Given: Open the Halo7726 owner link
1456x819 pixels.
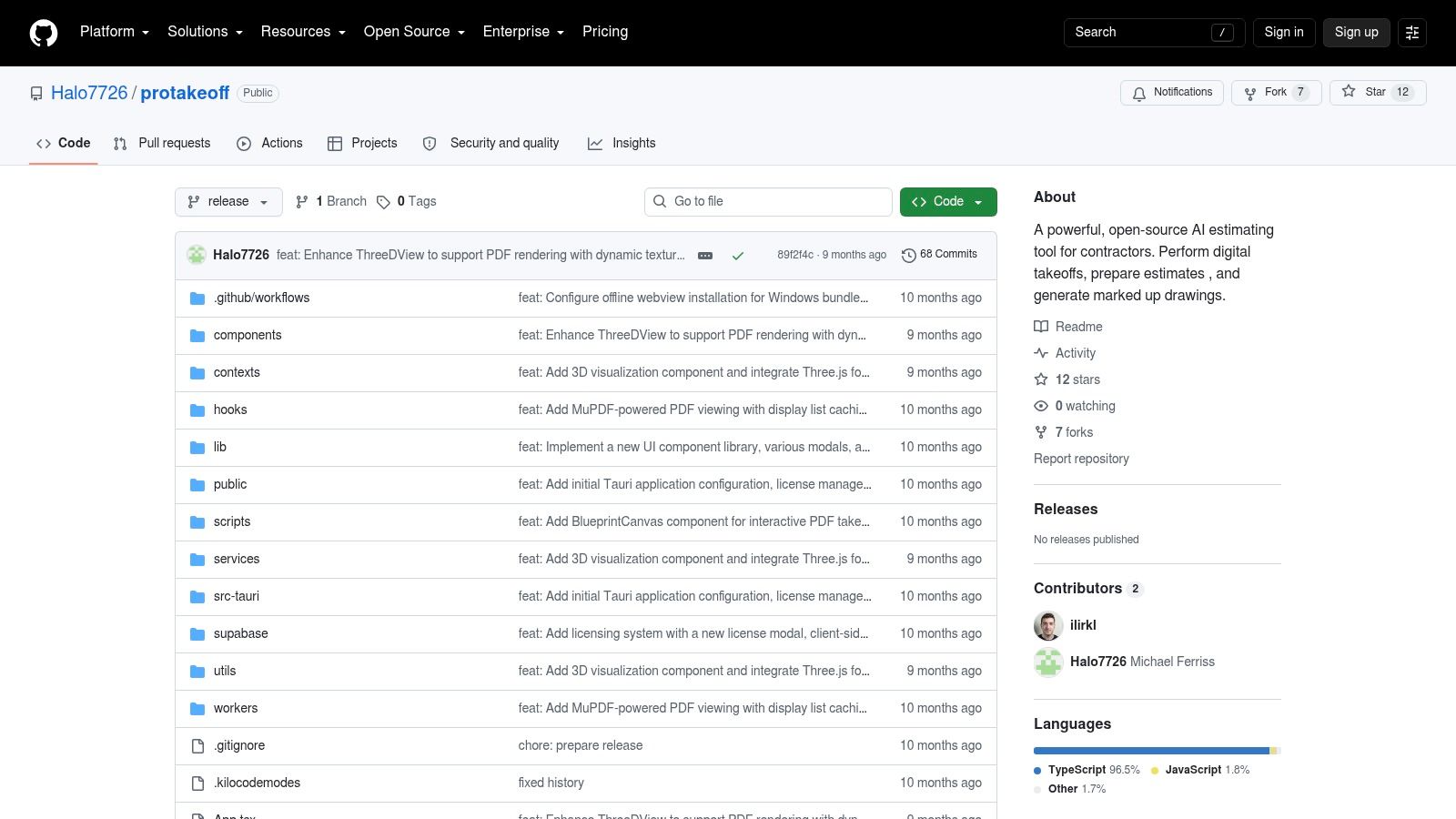Looking at the screenshot, I should click(x=89, y=93).
